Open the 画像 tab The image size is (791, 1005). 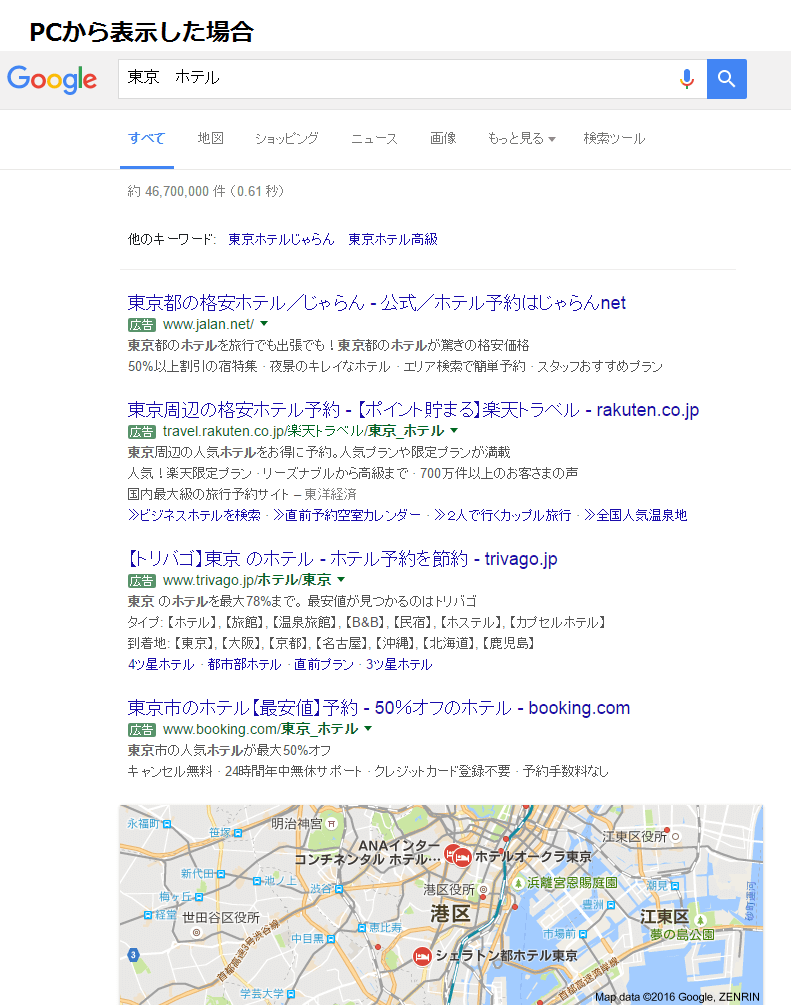443,138
